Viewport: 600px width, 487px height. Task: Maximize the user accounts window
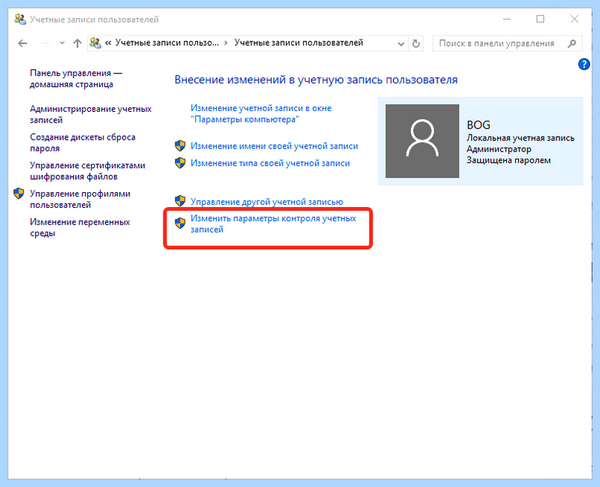pos(540,19)
